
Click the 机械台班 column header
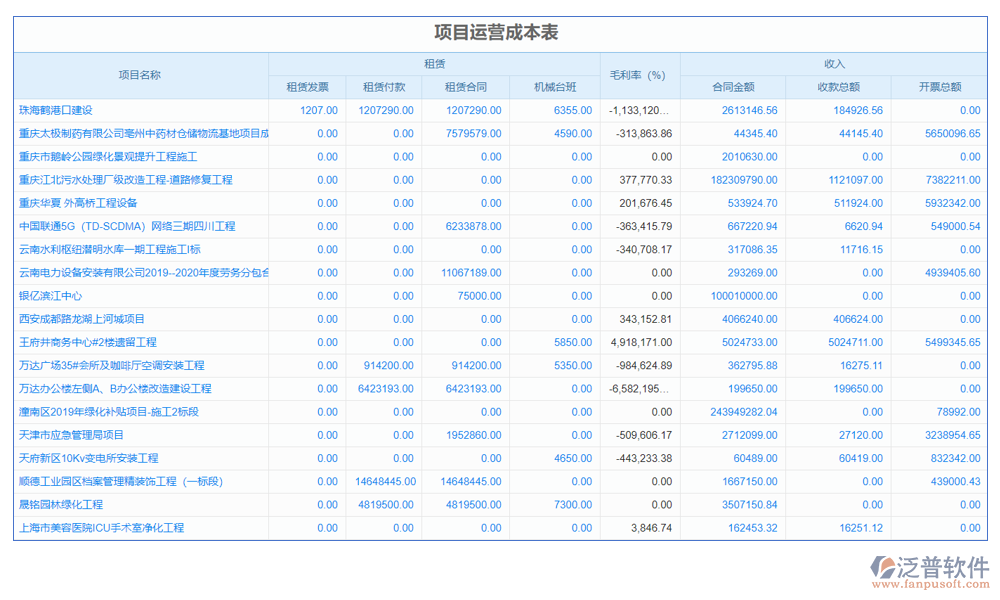[x=554, y=87]
